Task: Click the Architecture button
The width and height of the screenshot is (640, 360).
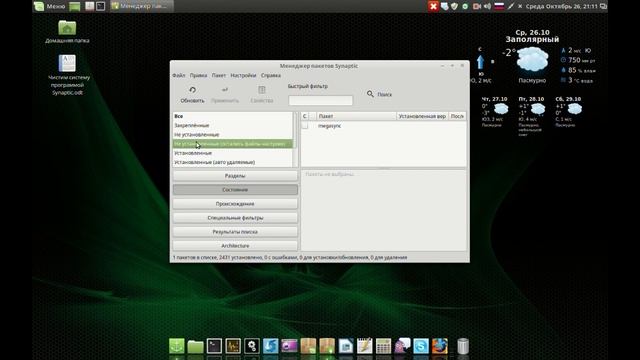Action: [x=235, y=246]
